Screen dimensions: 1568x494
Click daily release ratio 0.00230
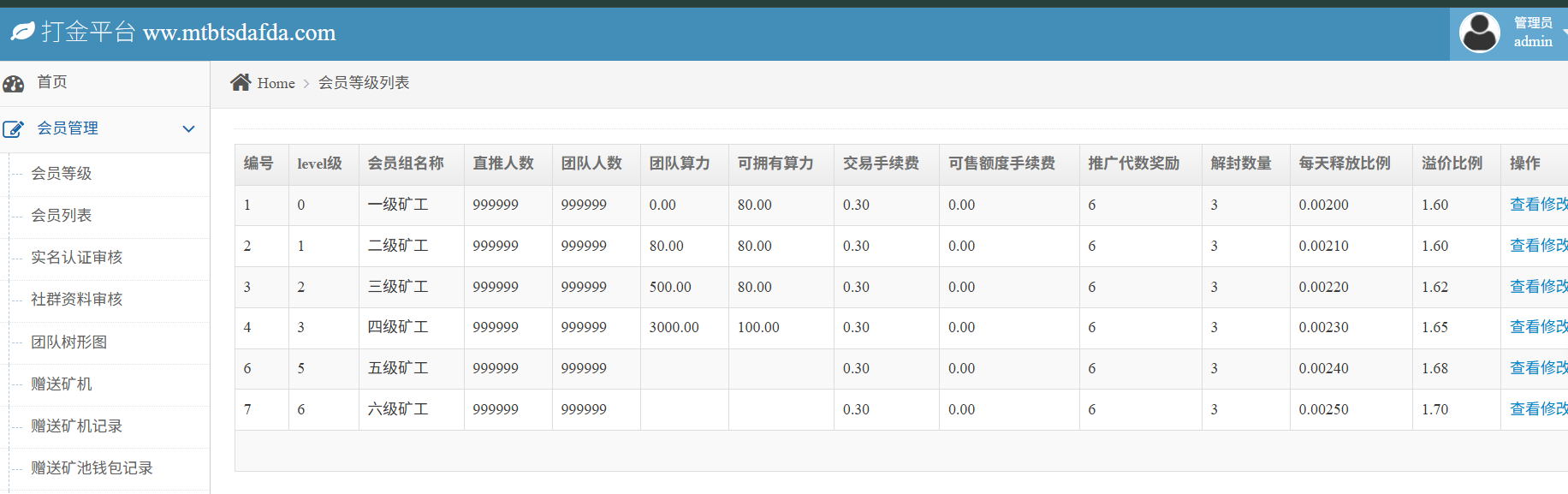(1324, 327)
